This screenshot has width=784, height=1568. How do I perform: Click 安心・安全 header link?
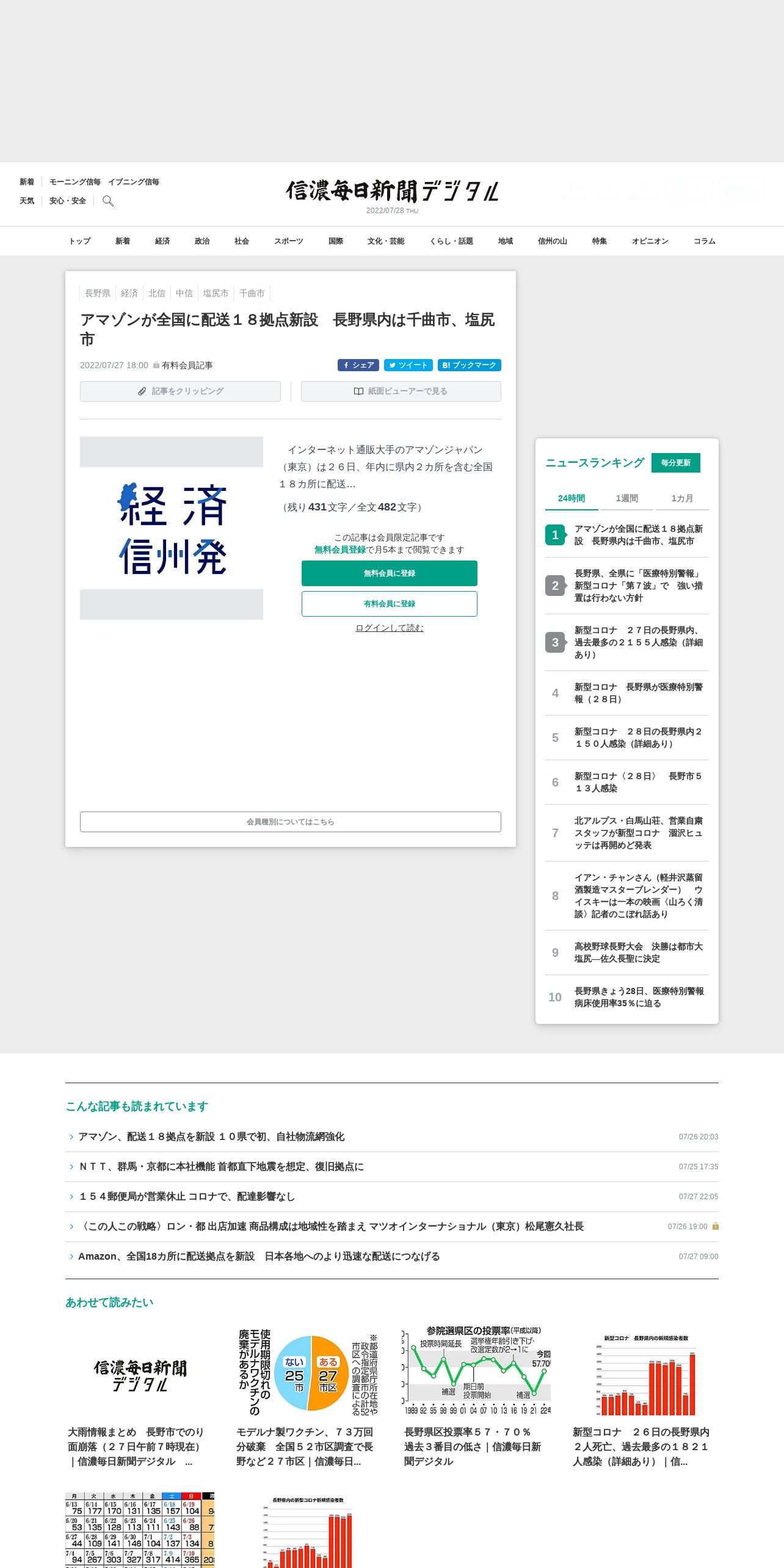68,201
